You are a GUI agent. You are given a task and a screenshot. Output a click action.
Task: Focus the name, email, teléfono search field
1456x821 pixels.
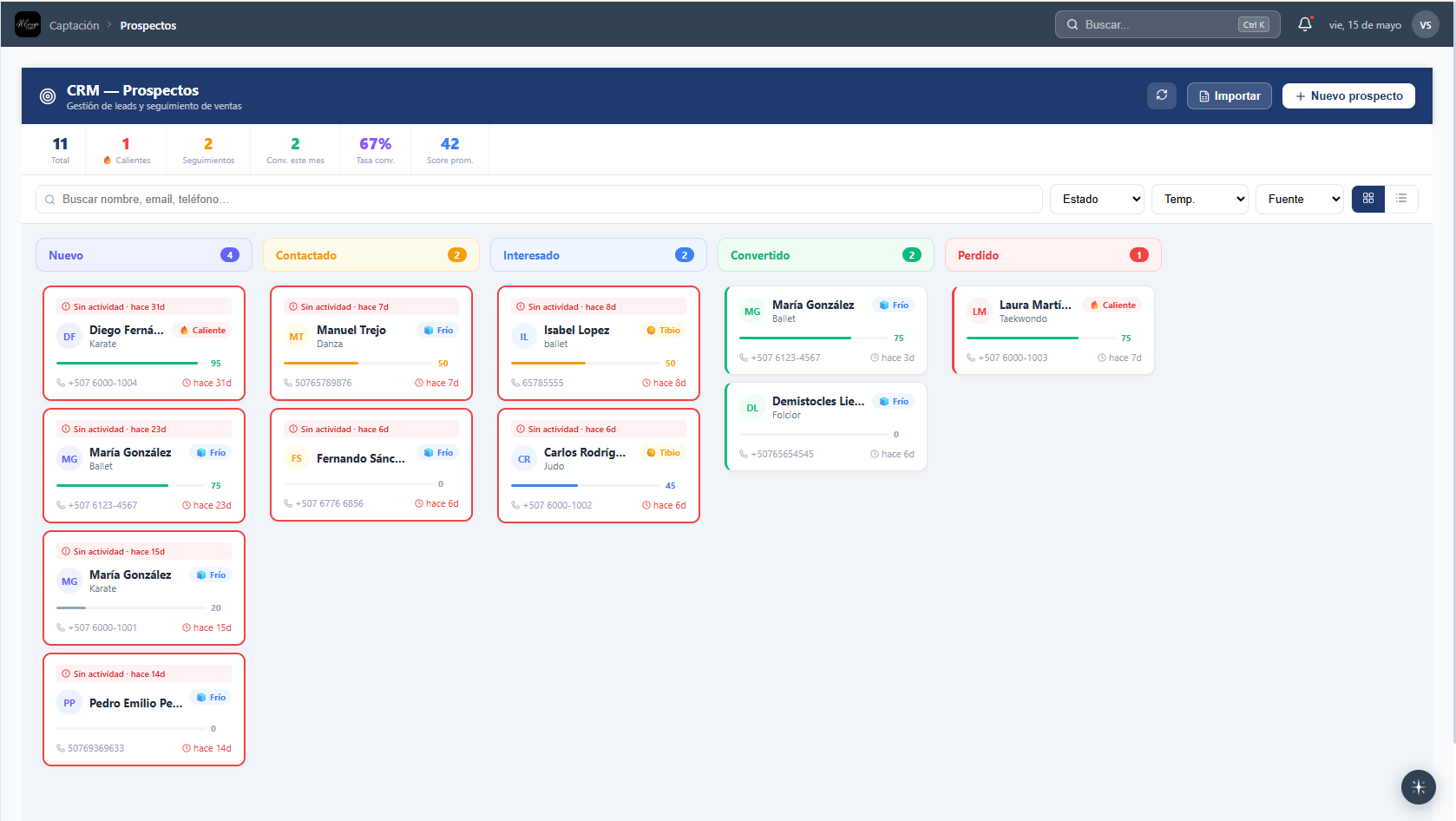pyautogui.click(x=539, y=199)
